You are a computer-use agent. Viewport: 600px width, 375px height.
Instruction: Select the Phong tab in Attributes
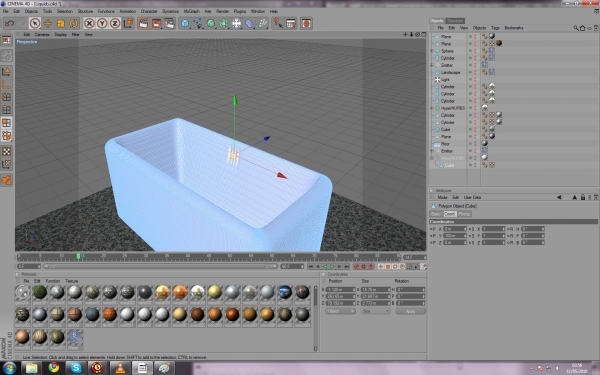[x=464, y=214]
